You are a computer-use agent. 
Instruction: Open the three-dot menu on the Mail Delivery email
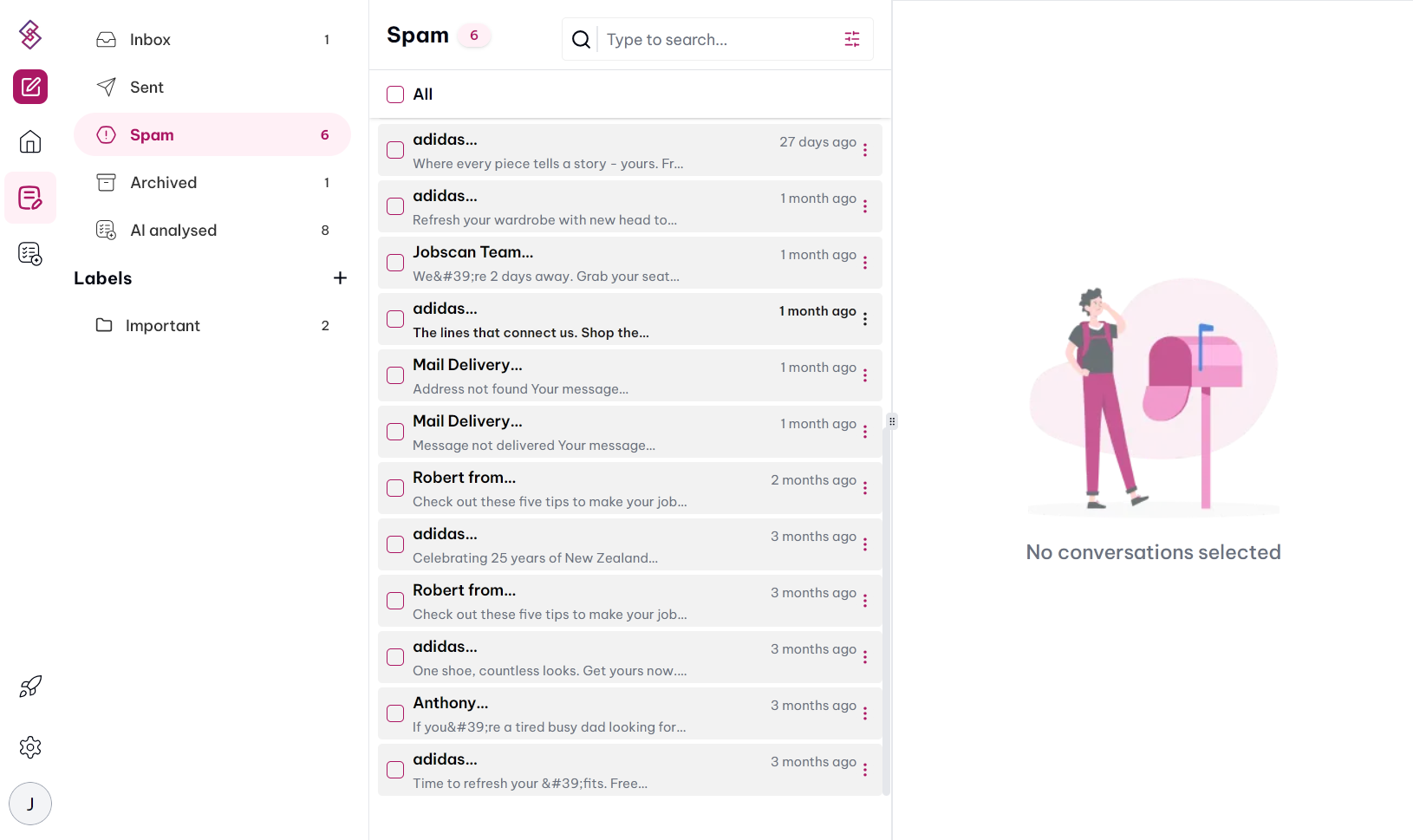tap(864, 375)
